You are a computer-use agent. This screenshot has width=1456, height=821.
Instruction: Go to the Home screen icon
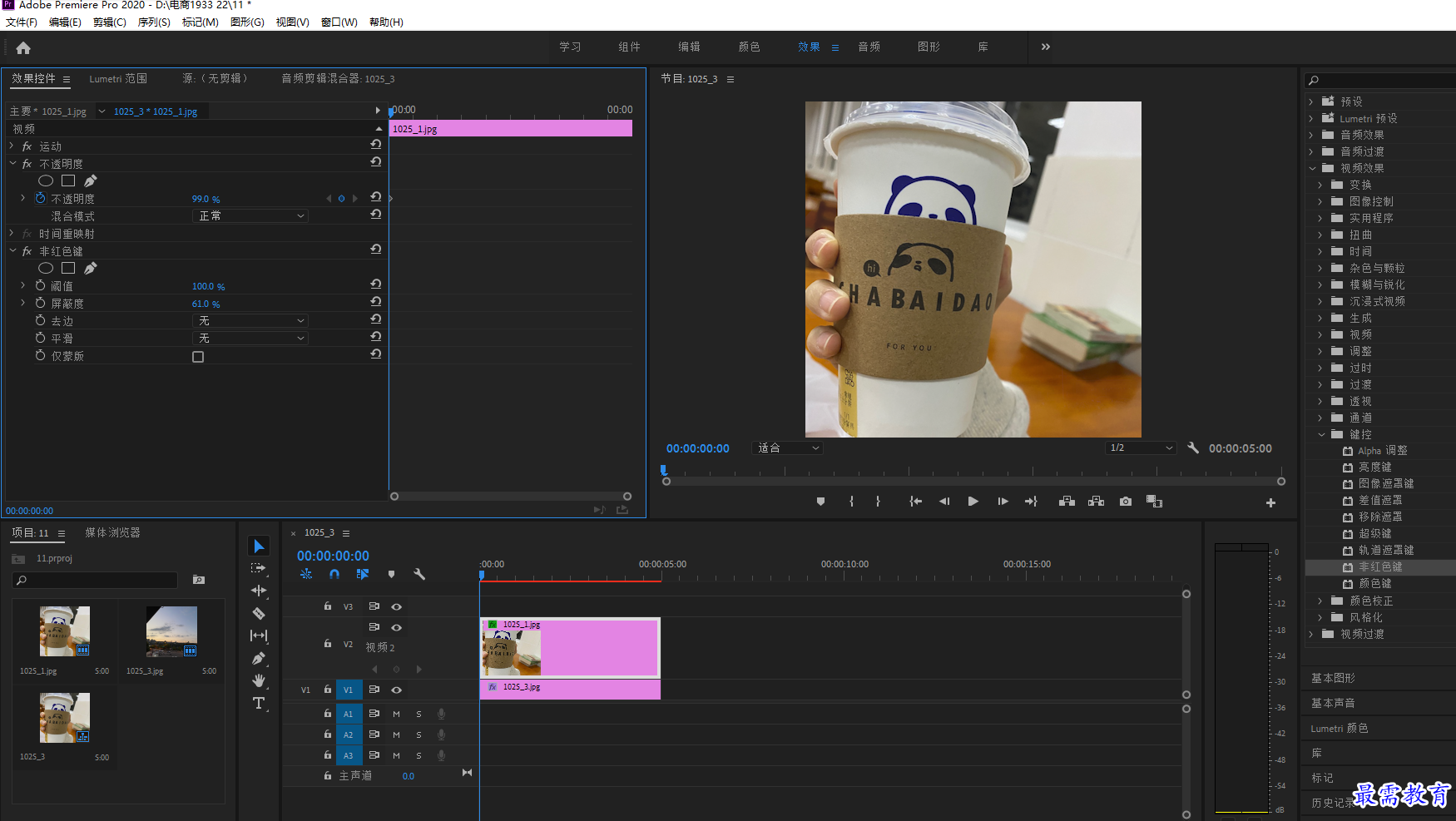tap(23, 48)
